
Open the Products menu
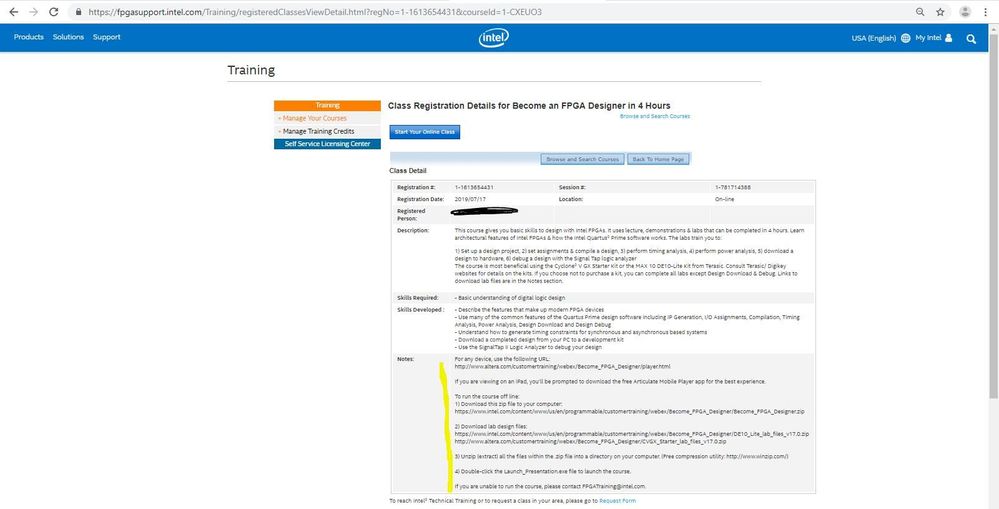point(29,37)
